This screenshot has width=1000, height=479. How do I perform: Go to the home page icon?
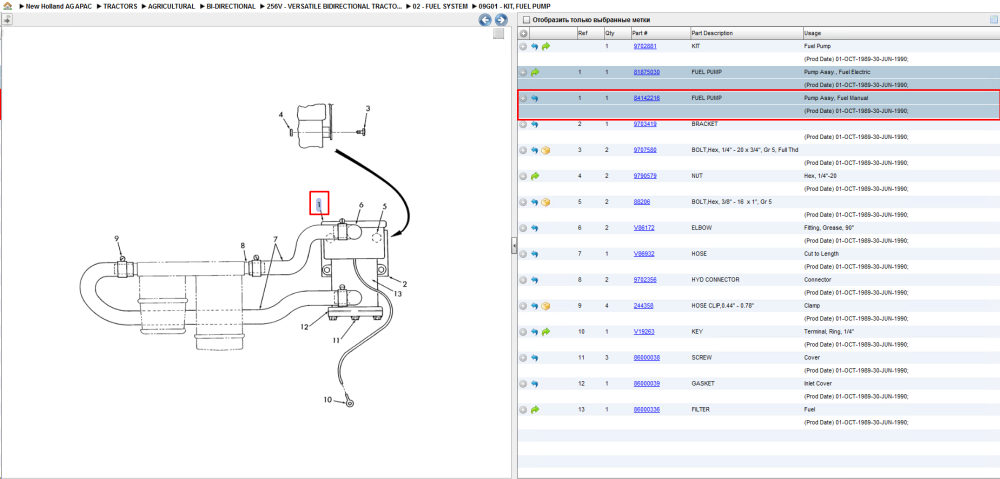point(8,6)
